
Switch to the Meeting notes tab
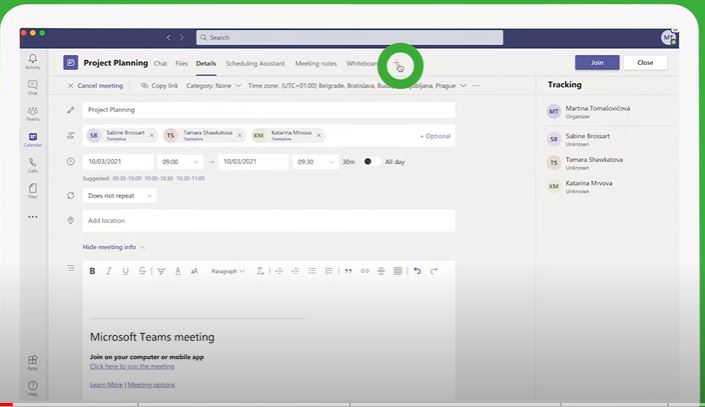tap(314, 63)
